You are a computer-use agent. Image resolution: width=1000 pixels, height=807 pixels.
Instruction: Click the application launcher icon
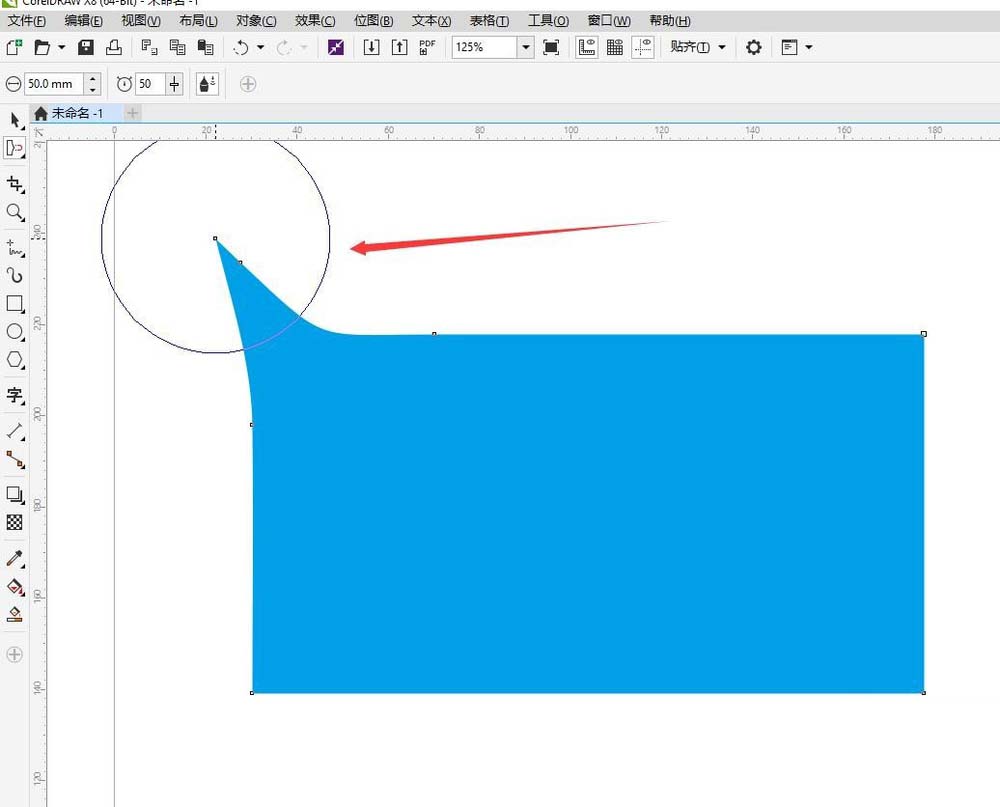pyautogui.click(x=790, y=47)
